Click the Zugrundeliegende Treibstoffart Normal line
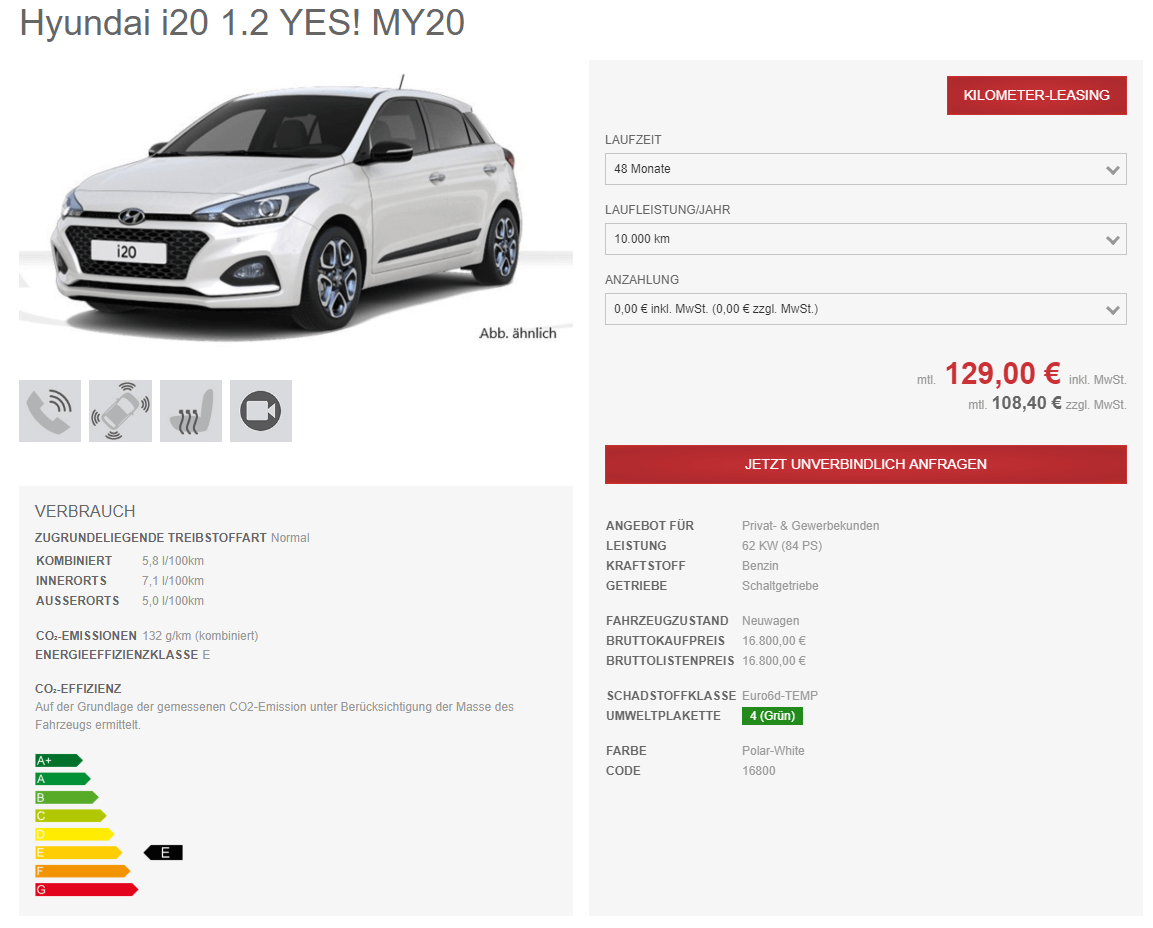 pyautogui.click(x=172, y=538)
